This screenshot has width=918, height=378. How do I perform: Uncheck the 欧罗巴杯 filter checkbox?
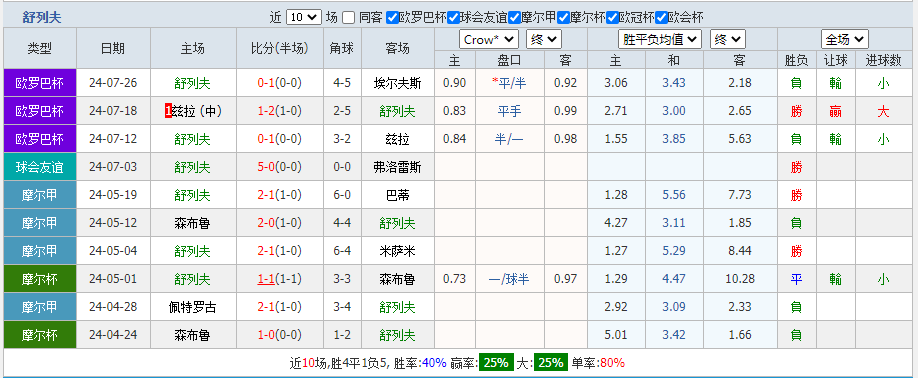[x=393, y=18]
